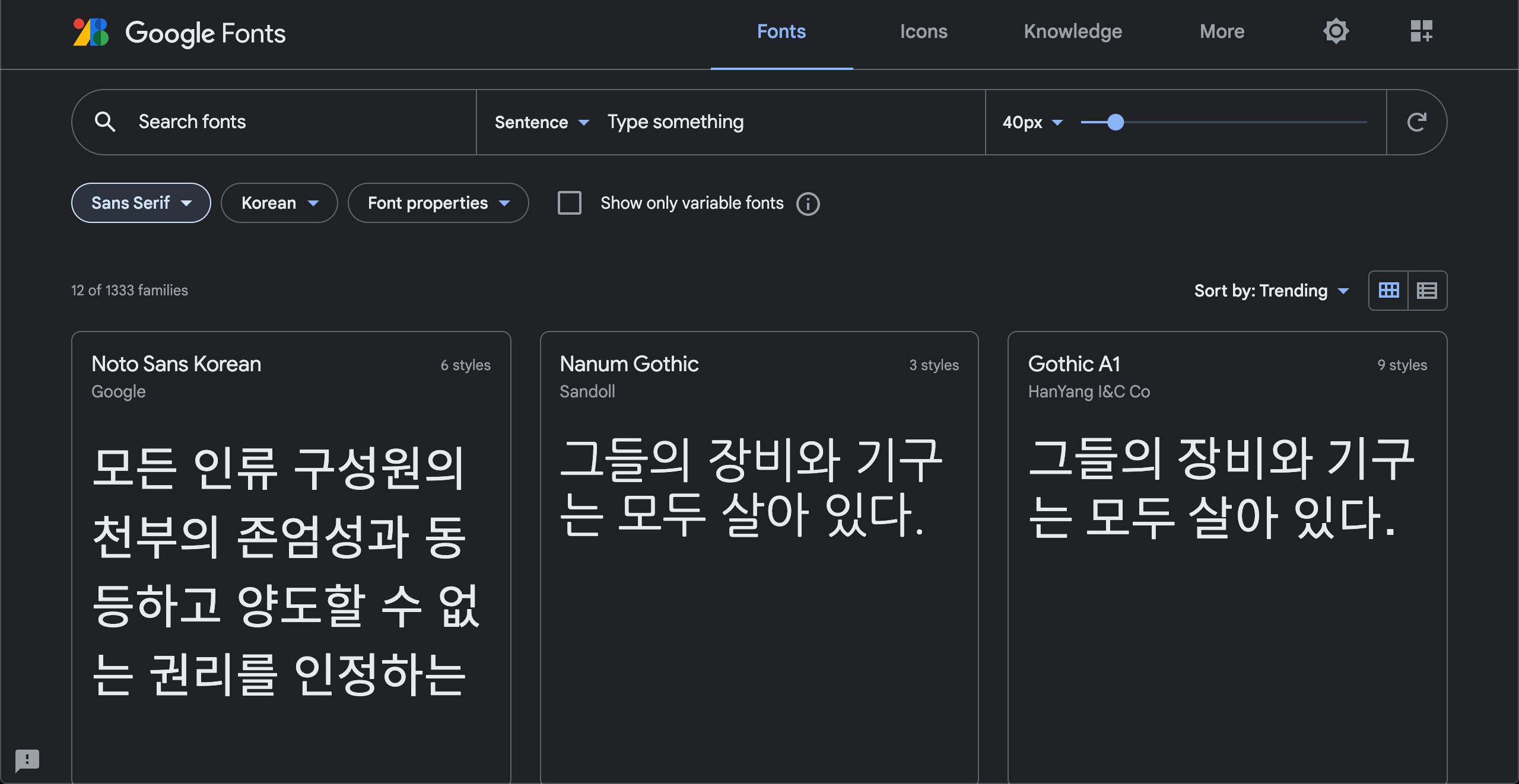Select the Fonts tab
The image size is (1519, 784).
(781, 31)
